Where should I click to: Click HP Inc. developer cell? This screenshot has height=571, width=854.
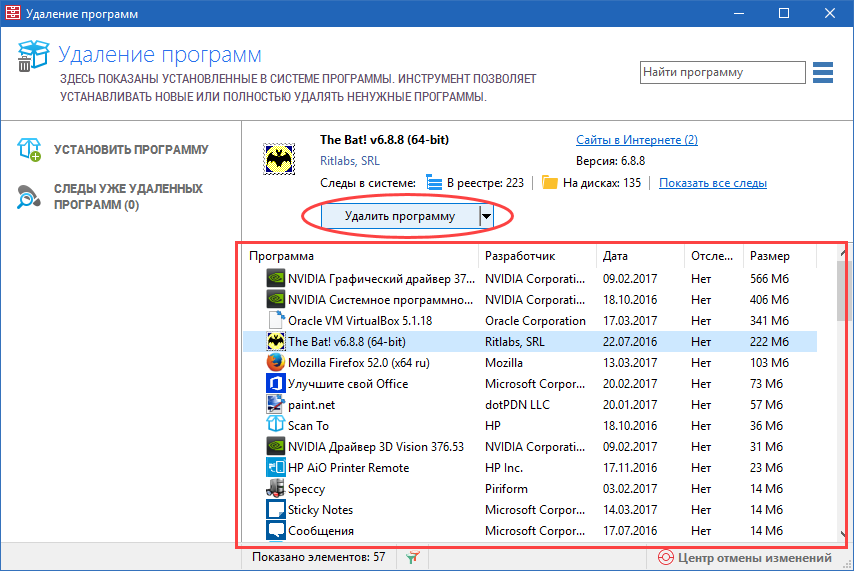point(504,468)
